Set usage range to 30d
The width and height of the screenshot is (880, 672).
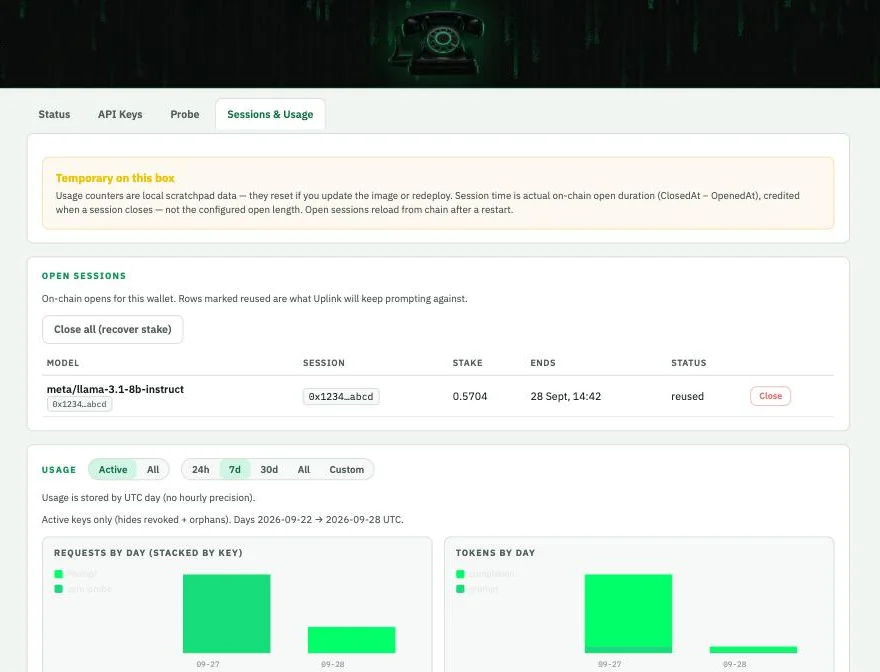coord(269,469)
